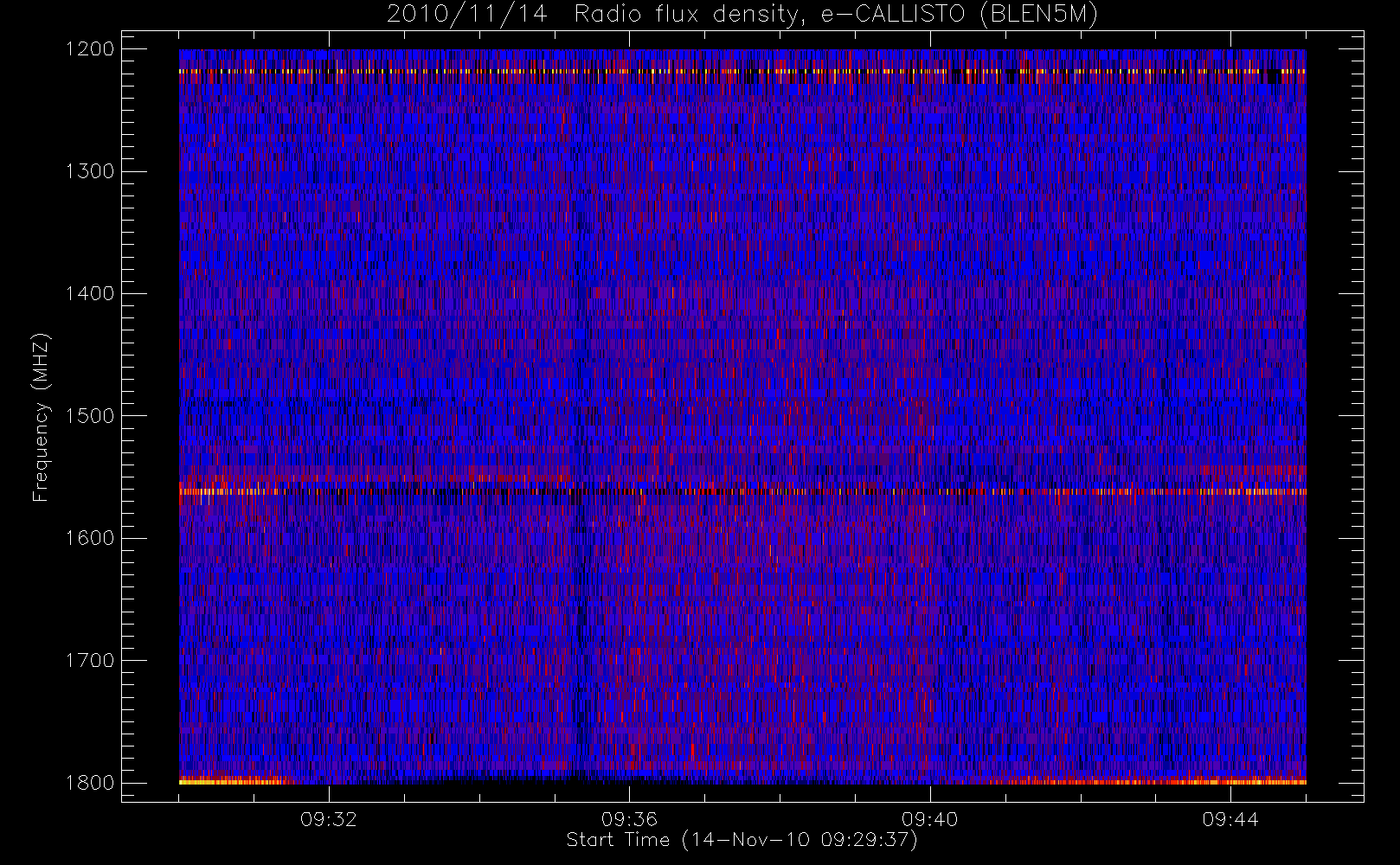Select the 1200 frequency tick label
This screenshot has width=1400, height=865.
(90, 49)
